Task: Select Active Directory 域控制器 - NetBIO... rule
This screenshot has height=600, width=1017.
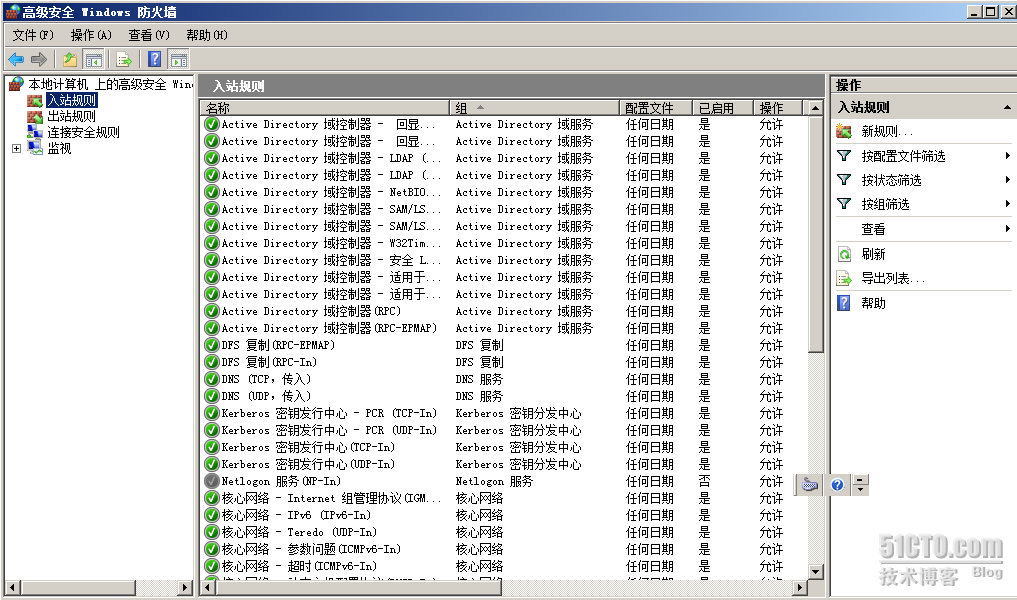Action: pyautogui.click(x=331, y=192)
